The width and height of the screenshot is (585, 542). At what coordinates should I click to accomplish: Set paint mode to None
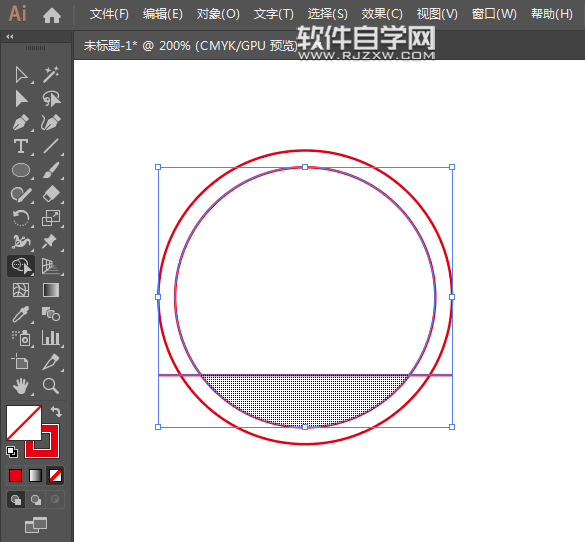(x=56, y=476)
